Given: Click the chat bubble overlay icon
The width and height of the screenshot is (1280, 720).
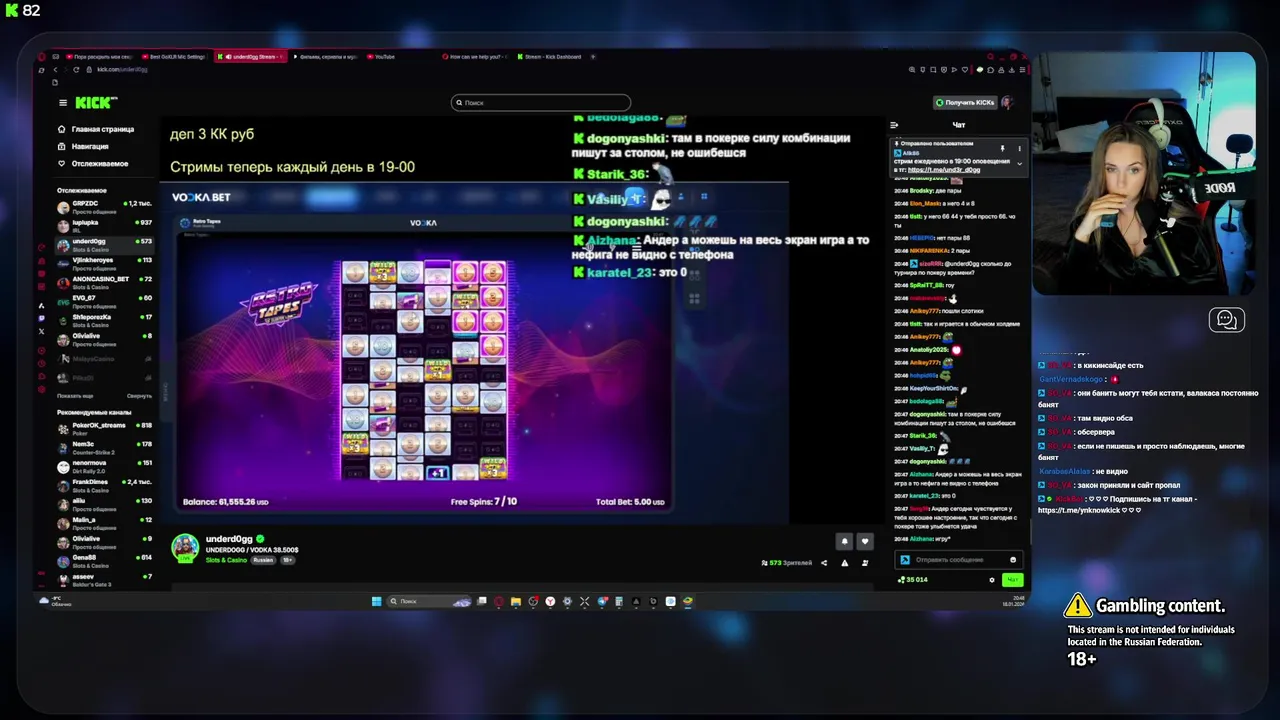Looking at the screenshot, I should click(1226, 320).
